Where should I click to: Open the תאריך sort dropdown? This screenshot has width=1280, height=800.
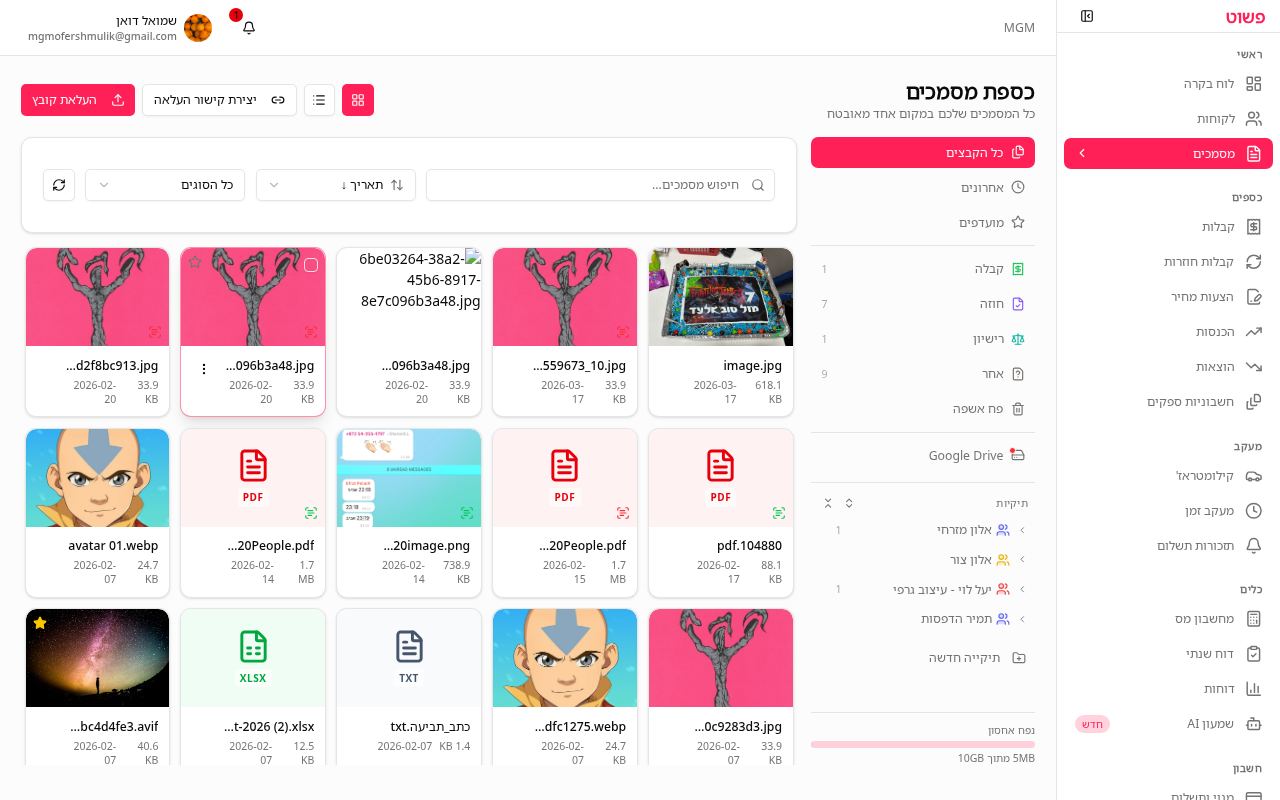335,185
